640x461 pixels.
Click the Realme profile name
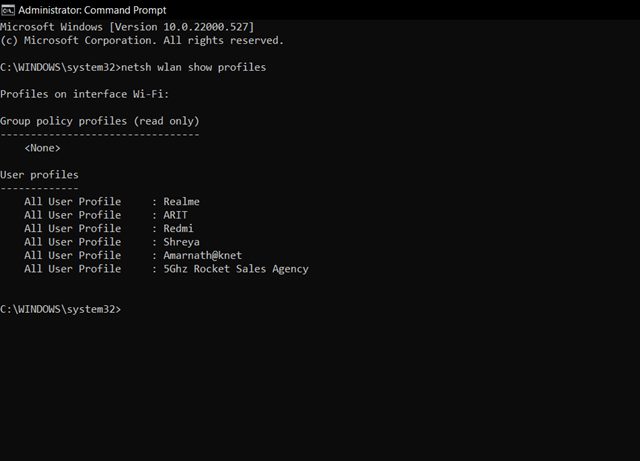pyautogui.click(x=182, y=202)
